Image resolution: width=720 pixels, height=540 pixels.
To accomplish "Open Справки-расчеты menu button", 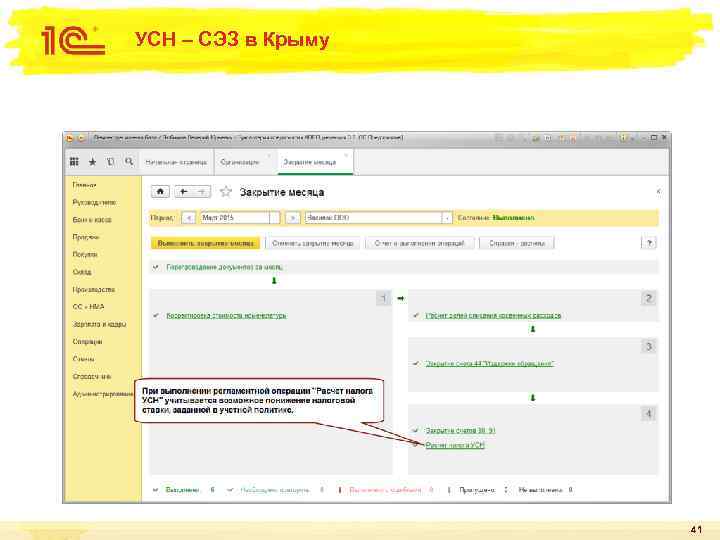I will pyautogui.click(x=517, y=243).
